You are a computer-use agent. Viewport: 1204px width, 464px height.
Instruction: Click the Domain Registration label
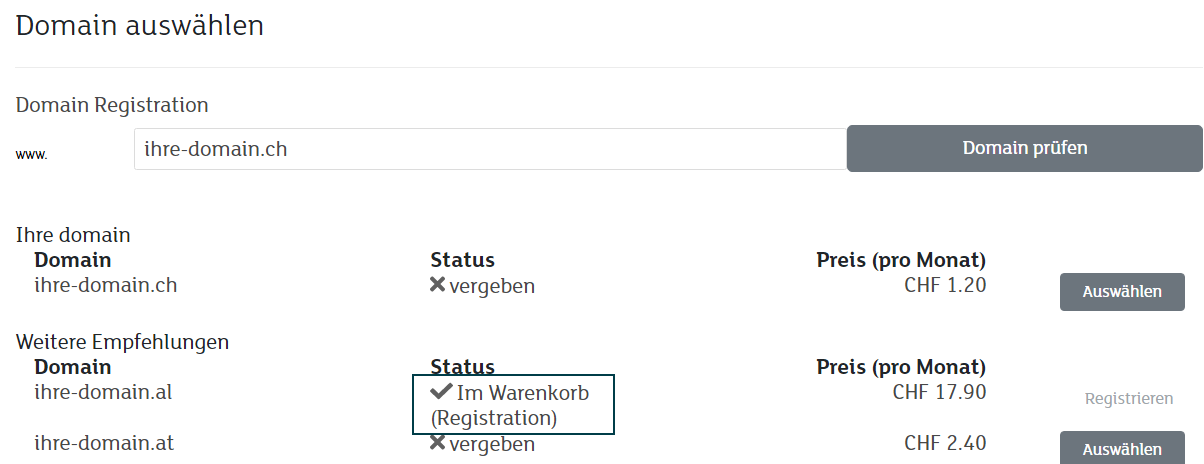point(112,104)
